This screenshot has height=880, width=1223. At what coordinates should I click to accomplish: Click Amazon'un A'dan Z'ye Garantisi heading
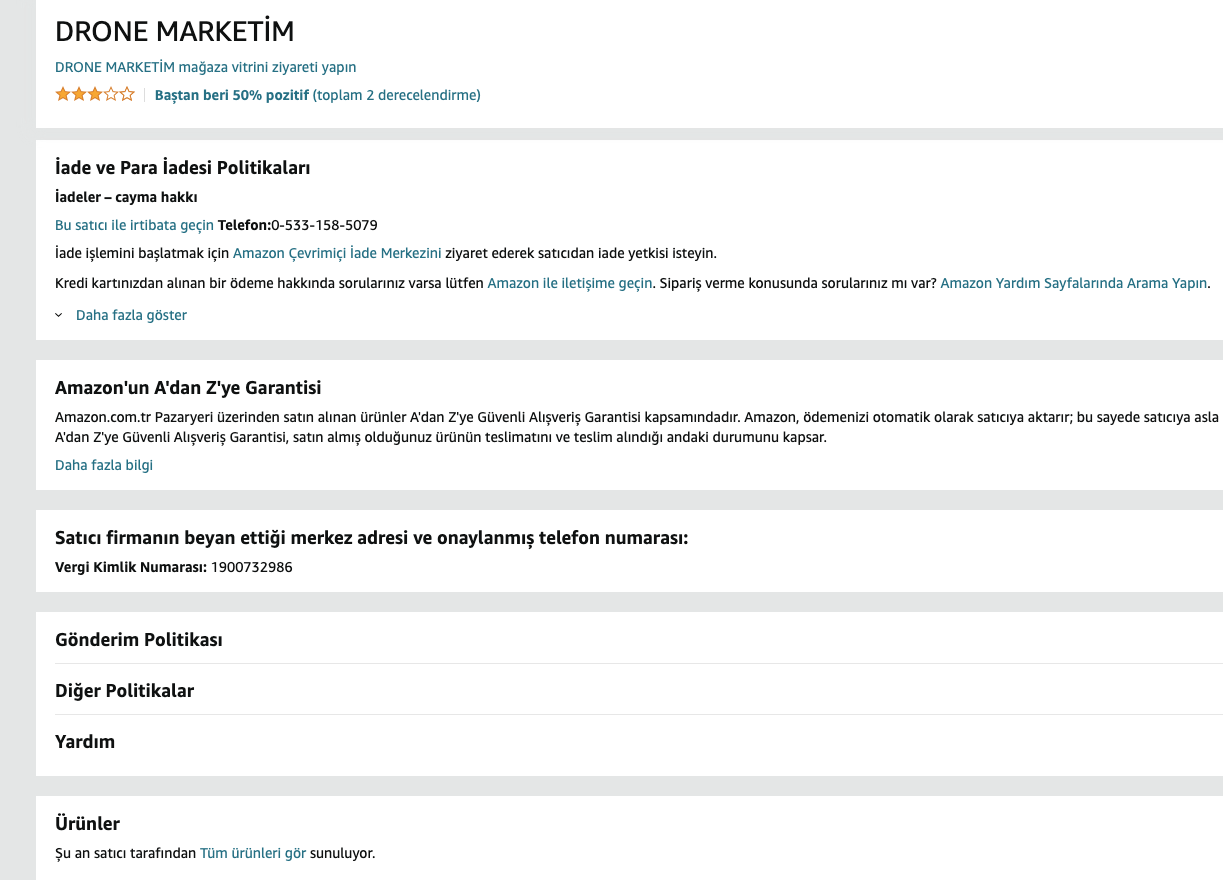[188, 388]
